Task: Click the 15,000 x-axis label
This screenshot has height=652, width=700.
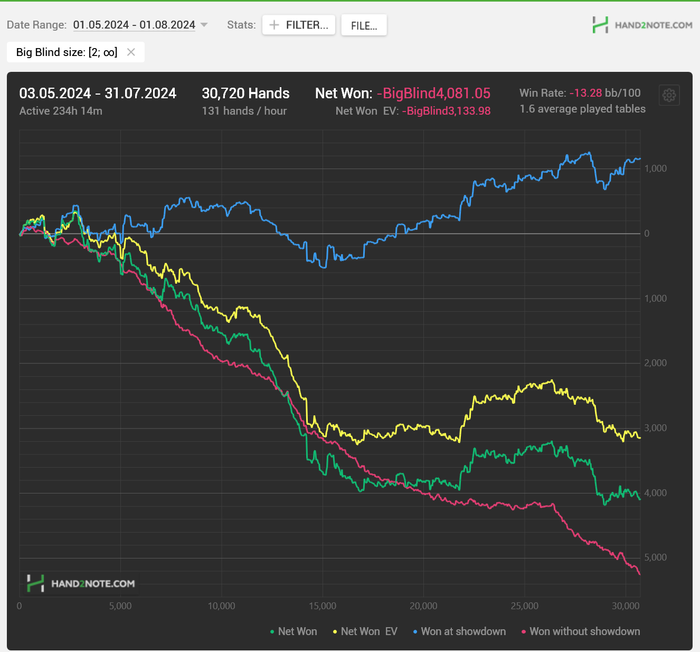Action: click(x=322, y=606)
